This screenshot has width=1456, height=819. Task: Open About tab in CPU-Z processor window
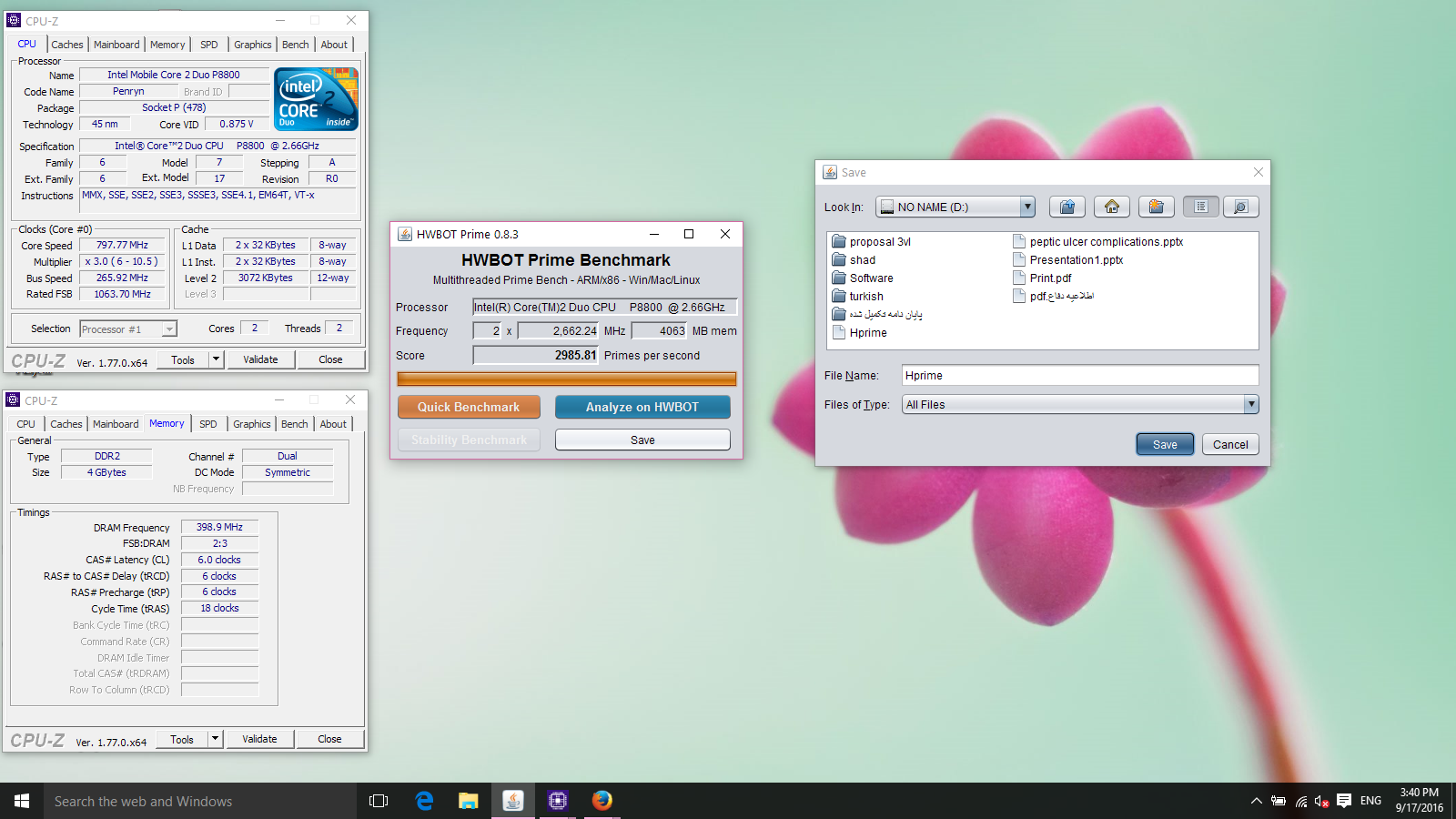334,45
